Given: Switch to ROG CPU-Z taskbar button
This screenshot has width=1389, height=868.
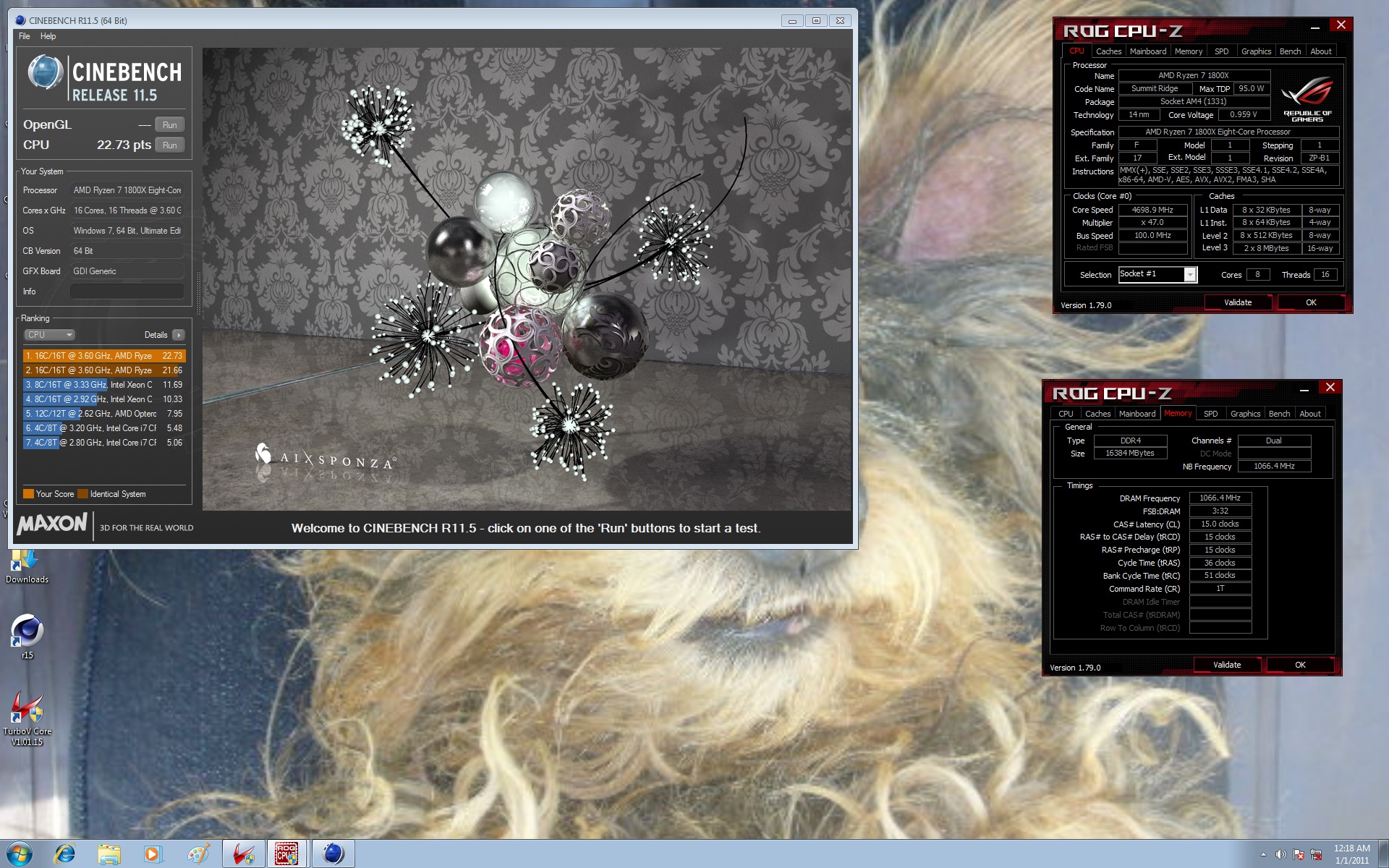Looking at the screenshot, I should tap(287, 854).
